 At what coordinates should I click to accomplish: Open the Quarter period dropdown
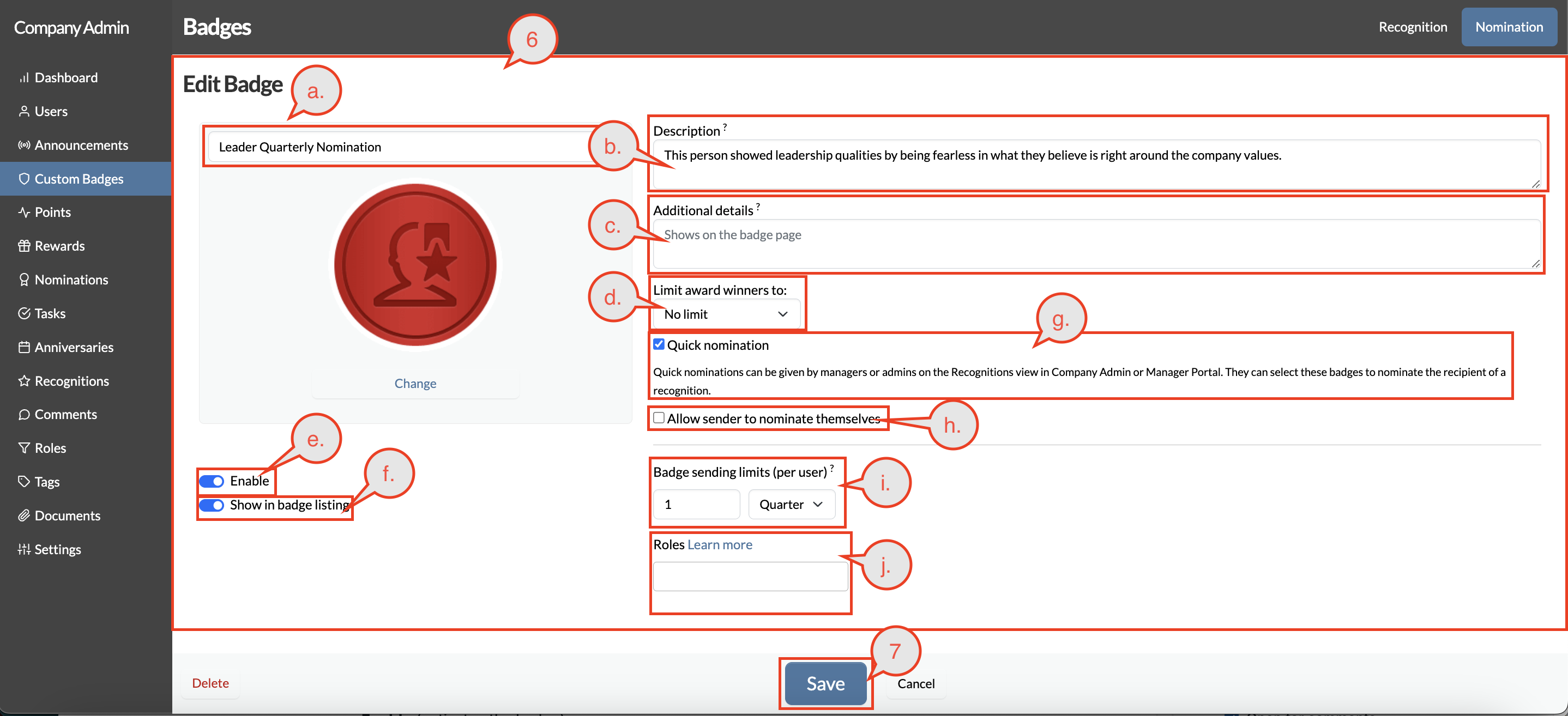click(x=791, y=505)
